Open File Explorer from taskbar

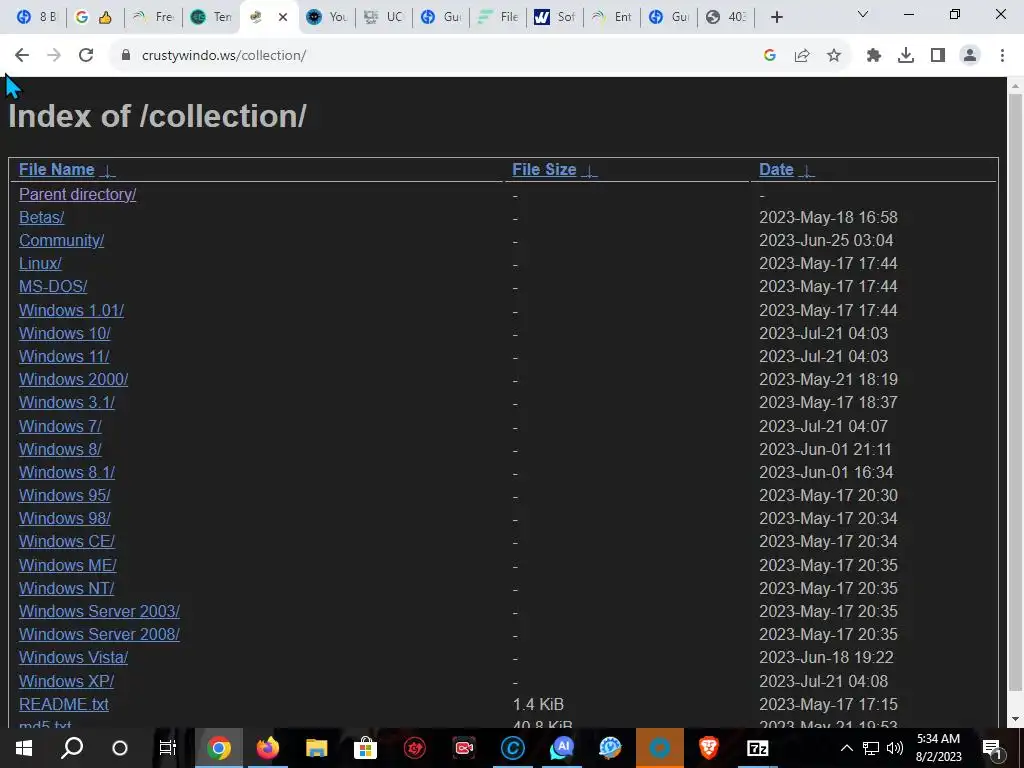point(316,748)
